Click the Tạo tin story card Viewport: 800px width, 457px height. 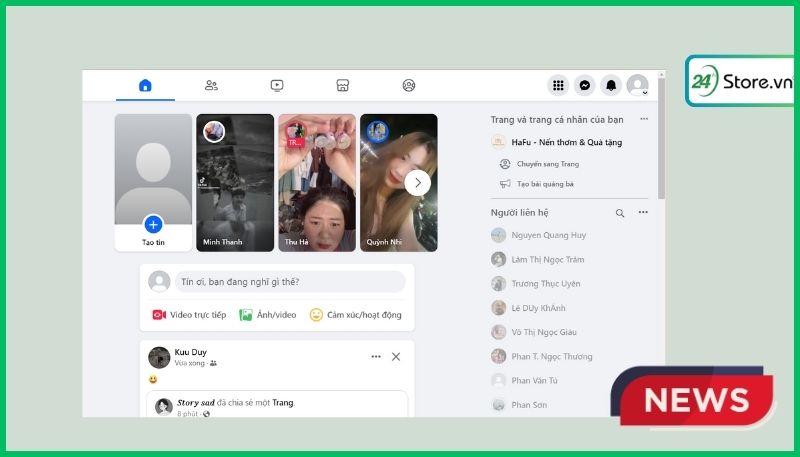(153, 183)
